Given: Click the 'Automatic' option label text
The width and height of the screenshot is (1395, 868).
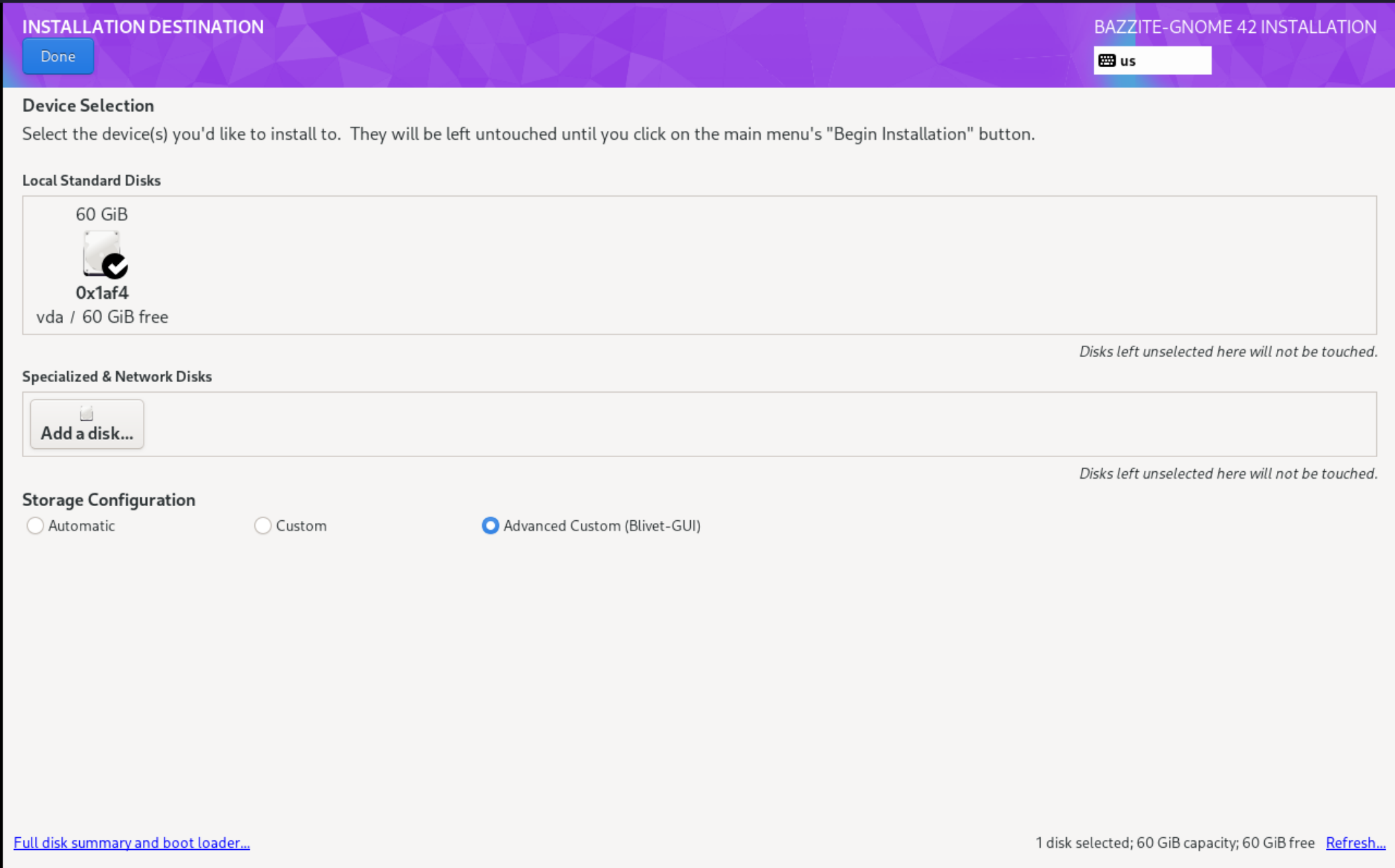Looking at the screenshot, I should coord(81,526).
